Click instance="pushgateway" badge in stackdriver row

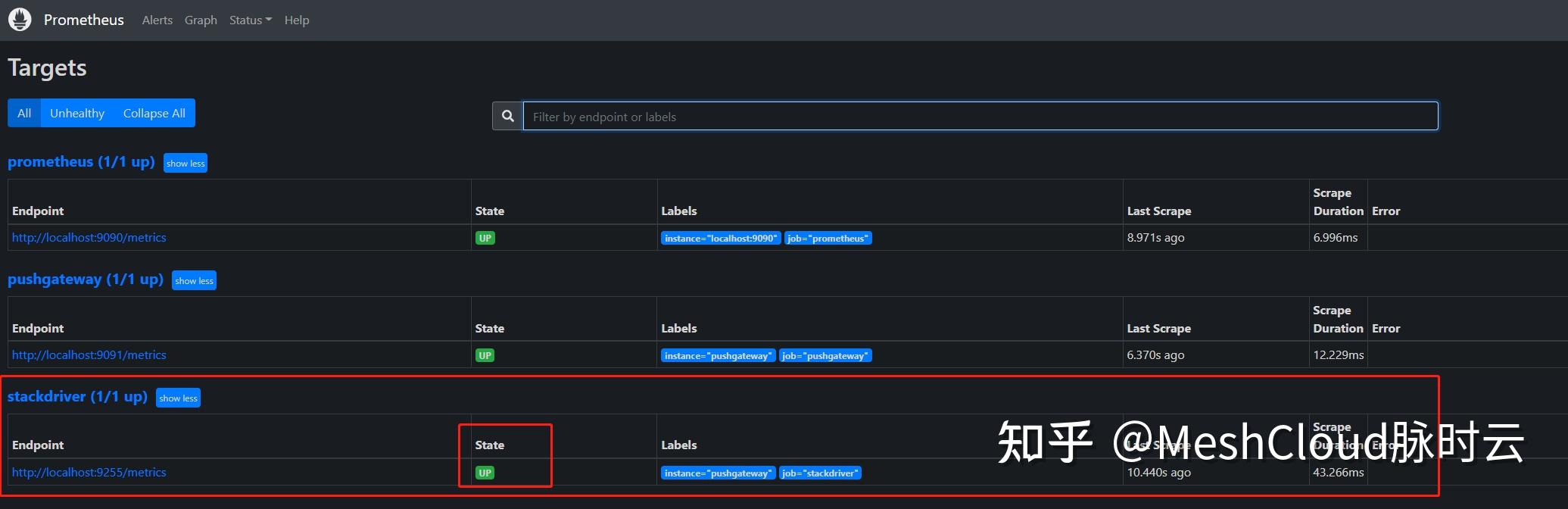[719, 473]
